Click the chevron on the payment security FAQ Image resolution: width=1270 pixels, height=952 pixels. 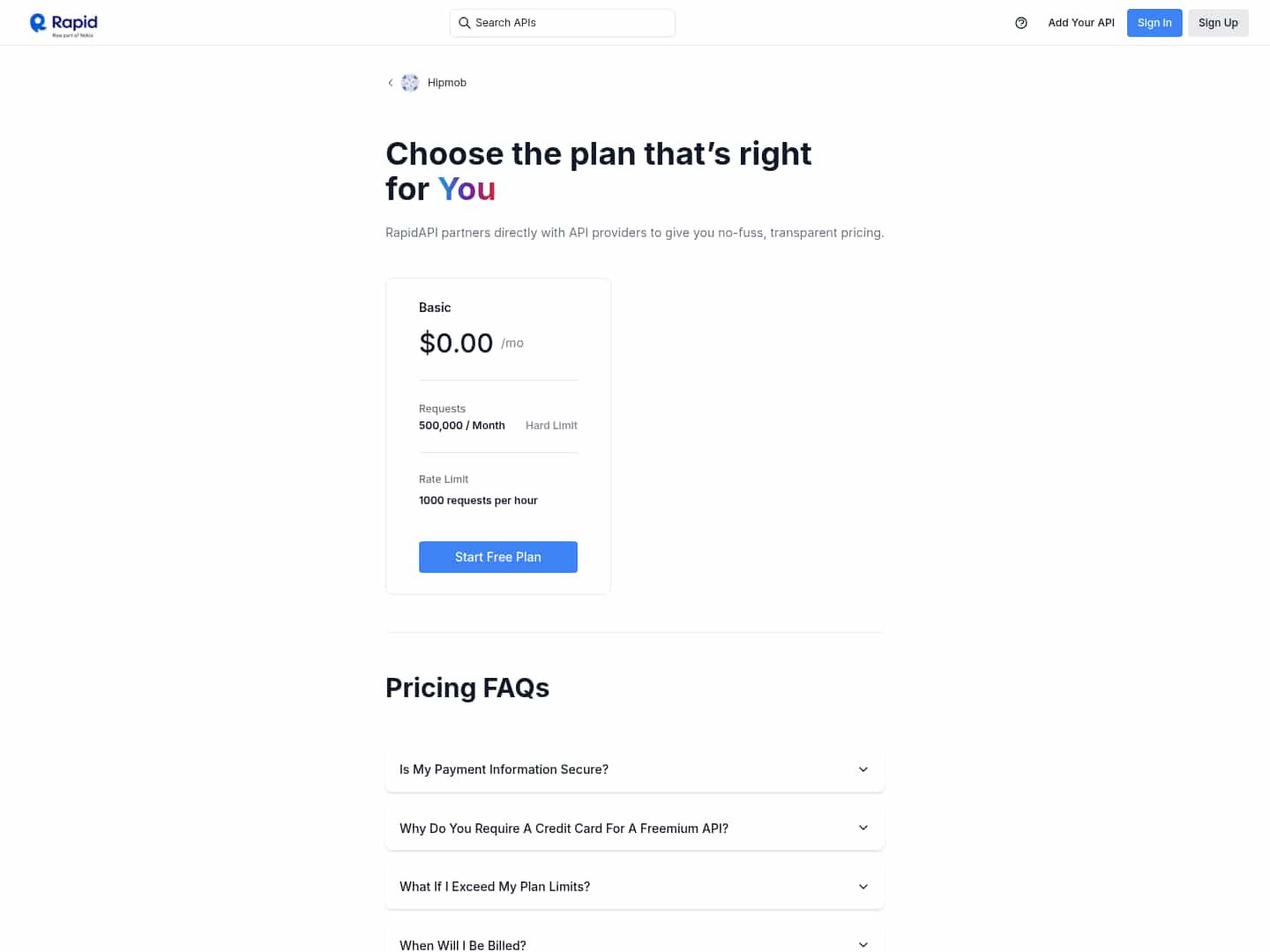863,770
